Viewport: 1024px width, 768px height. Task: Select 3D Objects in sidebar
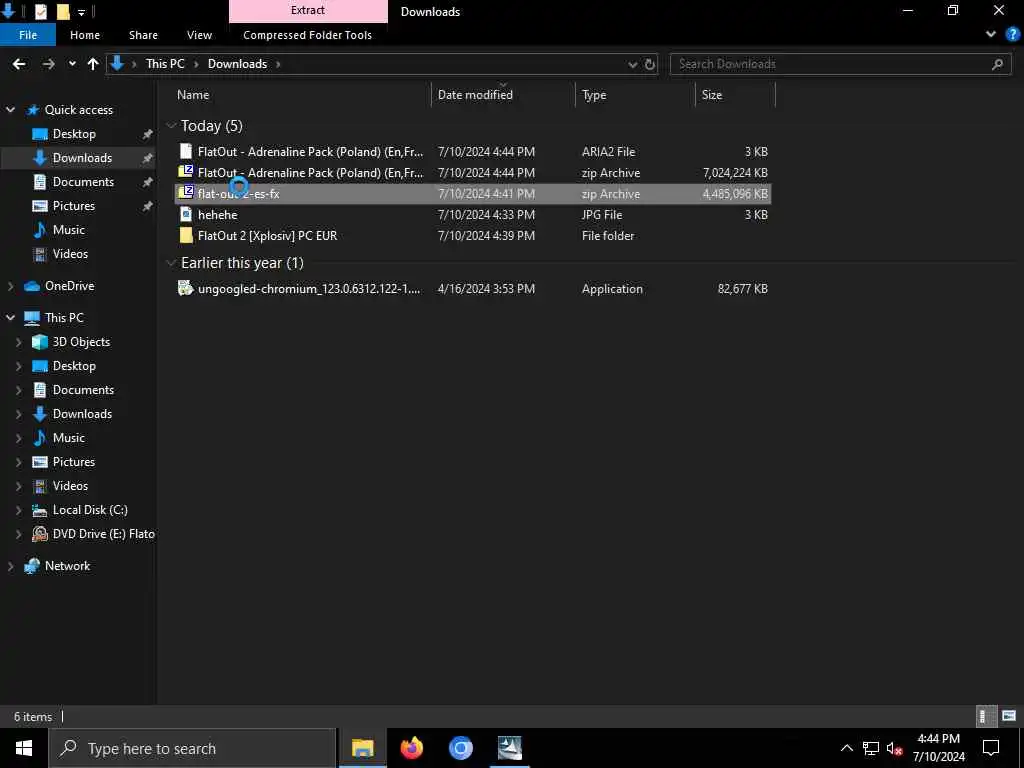click(x=81, y=342)
